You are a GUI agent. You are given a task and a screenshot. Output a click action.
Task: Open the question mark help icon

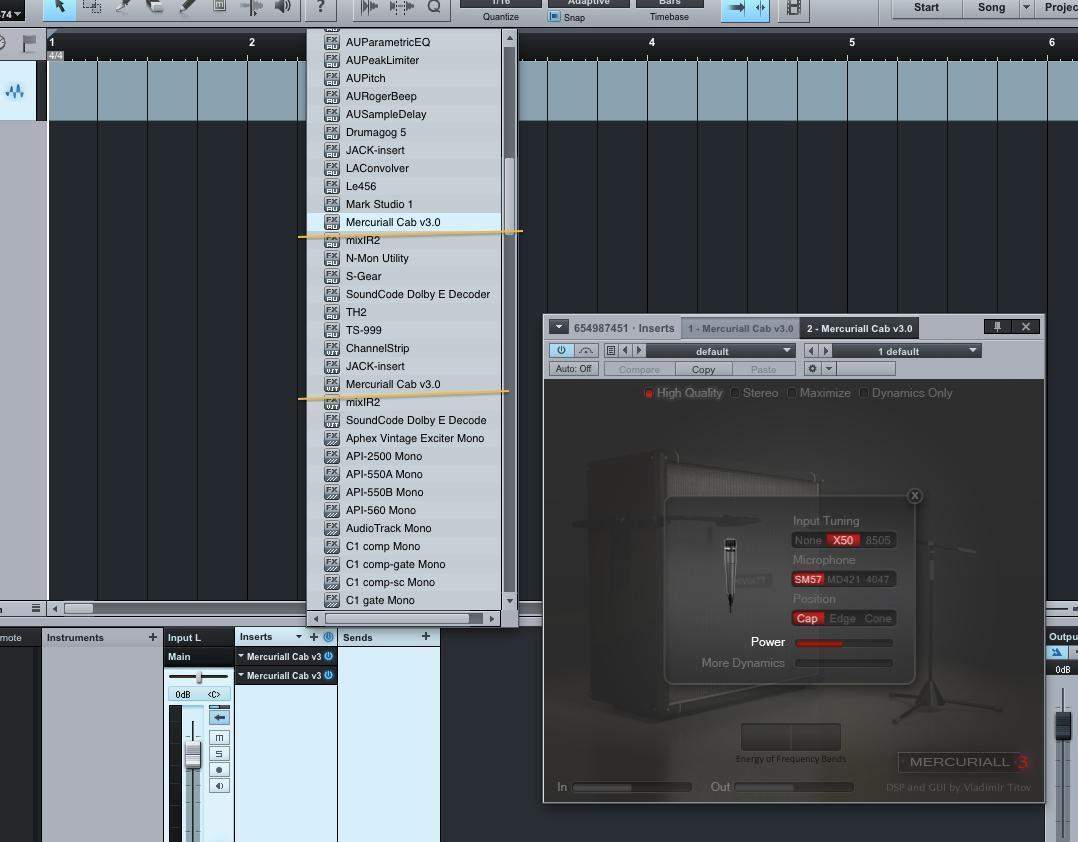pos(320,6)
